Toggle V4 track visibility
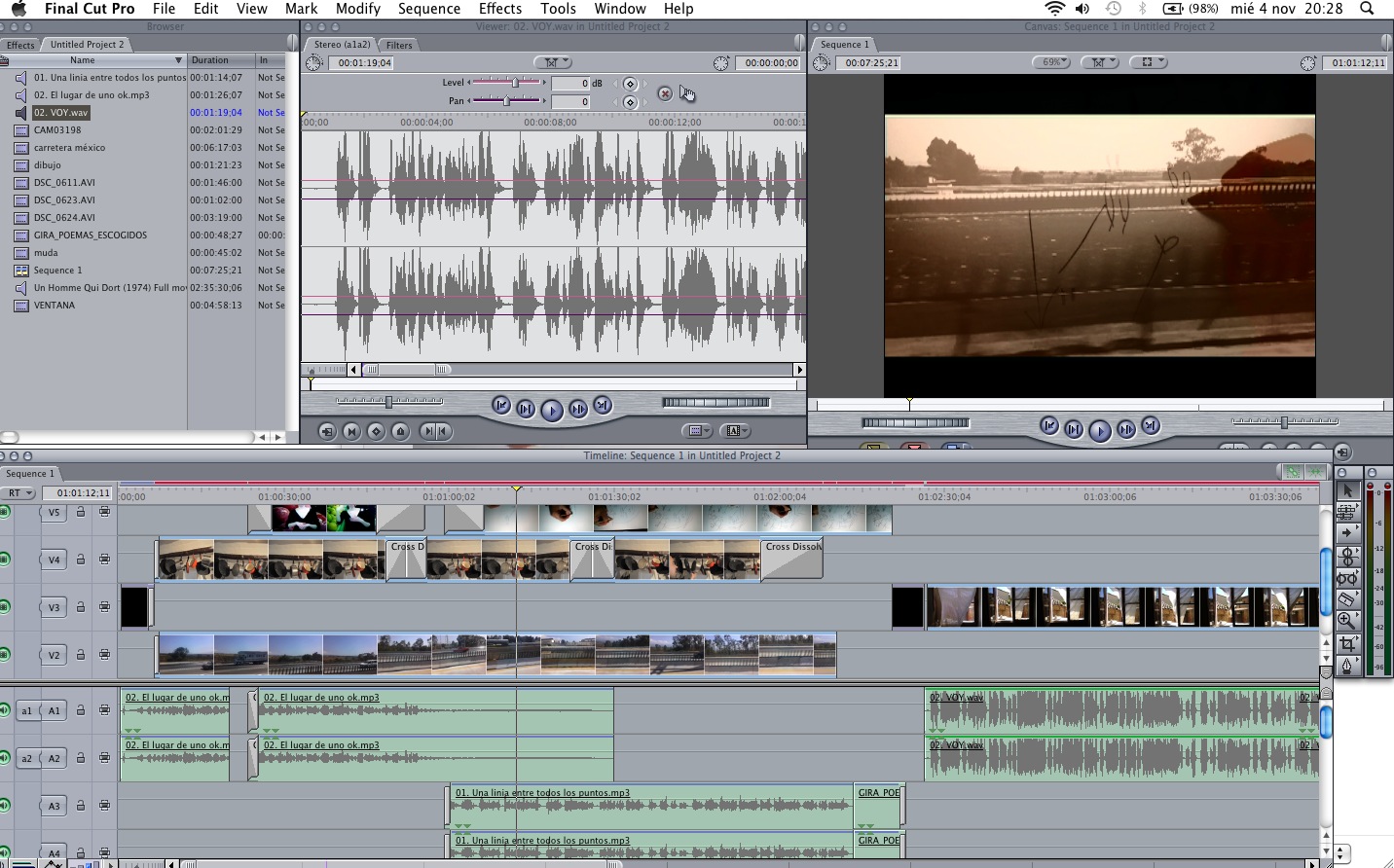The width and height of the screenshot is (1394, 868). [5, 560]
